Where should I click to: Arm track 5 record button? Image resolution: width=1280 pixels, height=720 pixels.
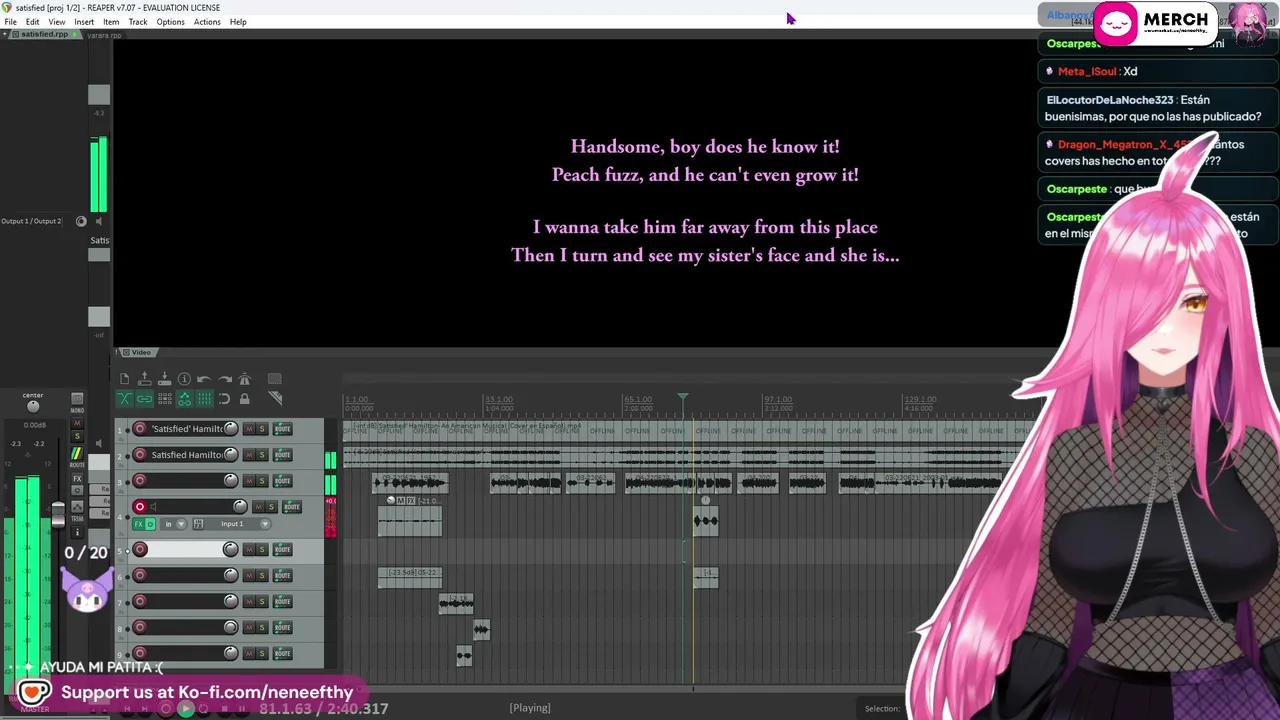(140, 549)
